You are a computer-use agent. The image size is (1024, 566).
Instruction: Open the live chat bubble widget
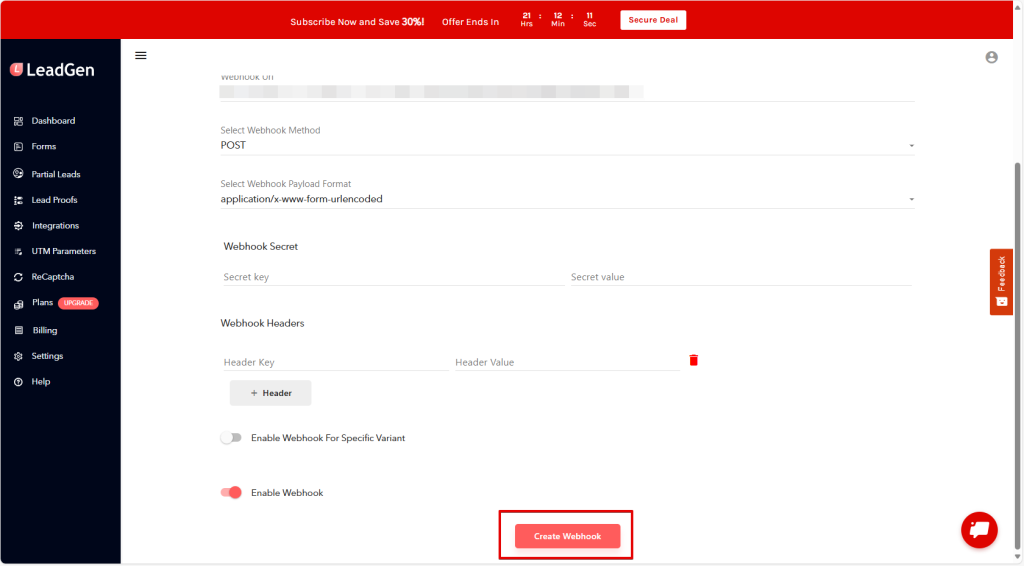(x=979, y=530)
